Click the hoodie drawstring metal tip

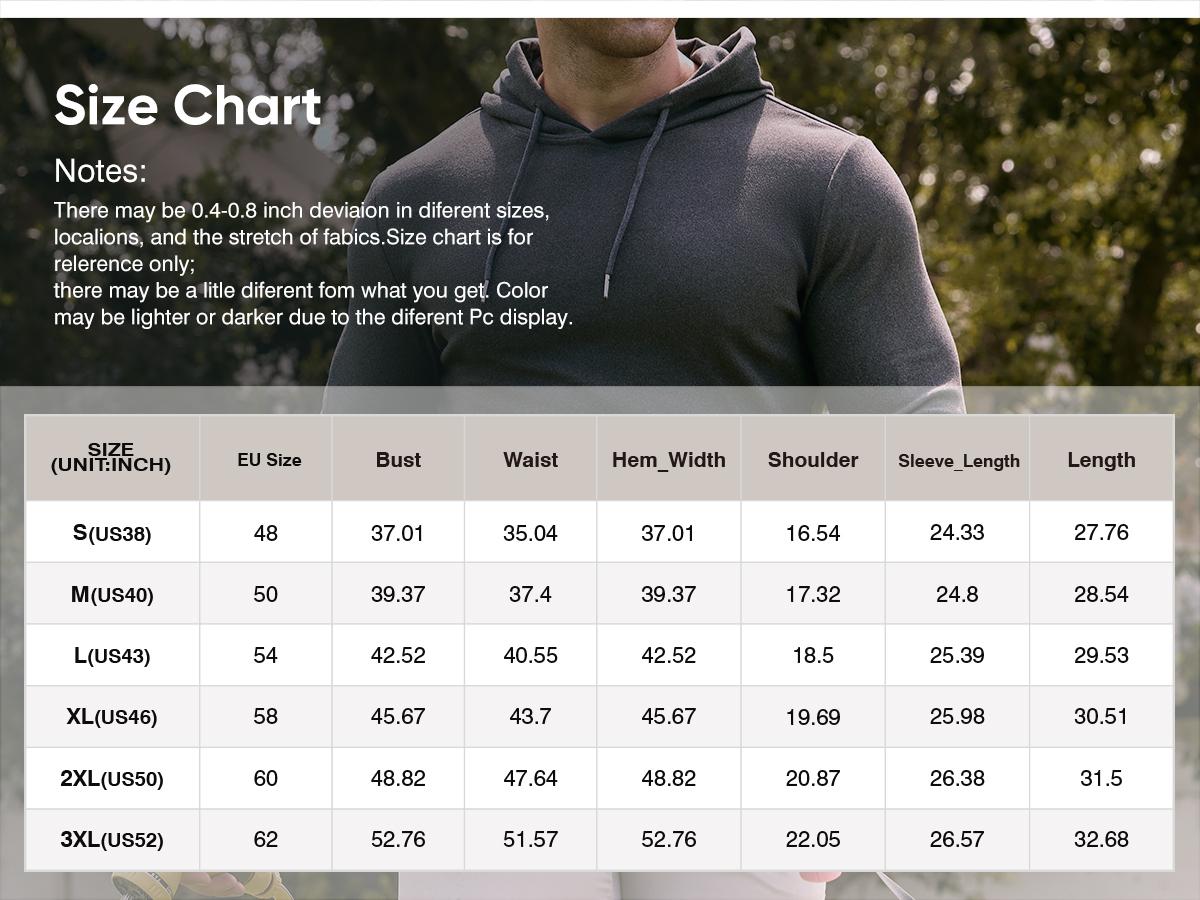(x=607, y=287)
